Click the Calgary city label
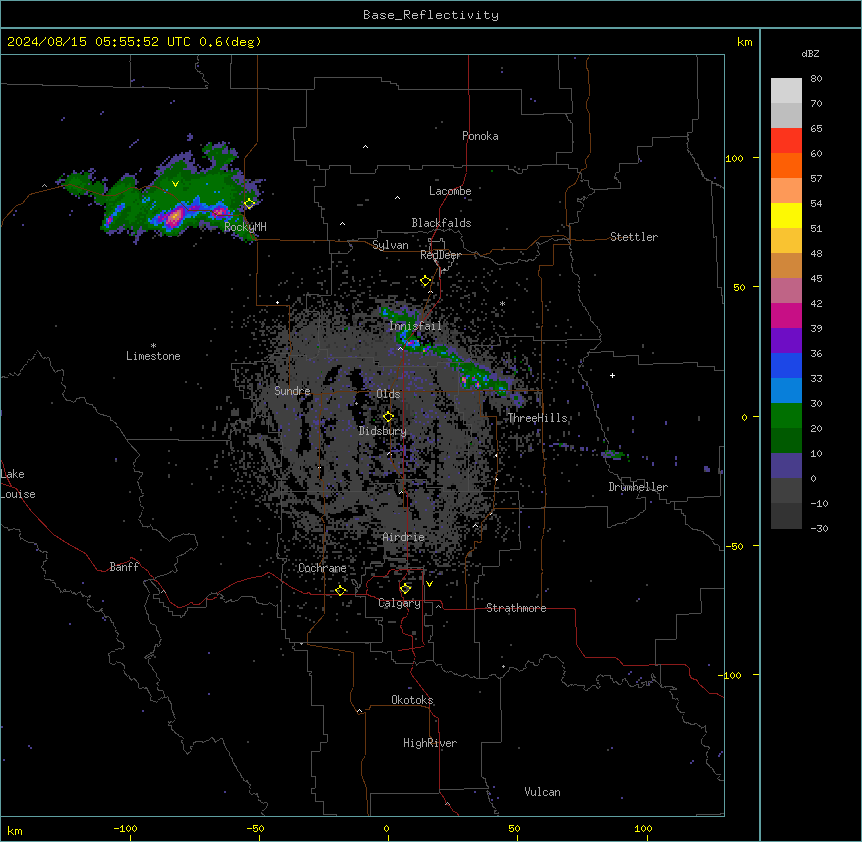862x842 pixels. (x=400, y=603)
